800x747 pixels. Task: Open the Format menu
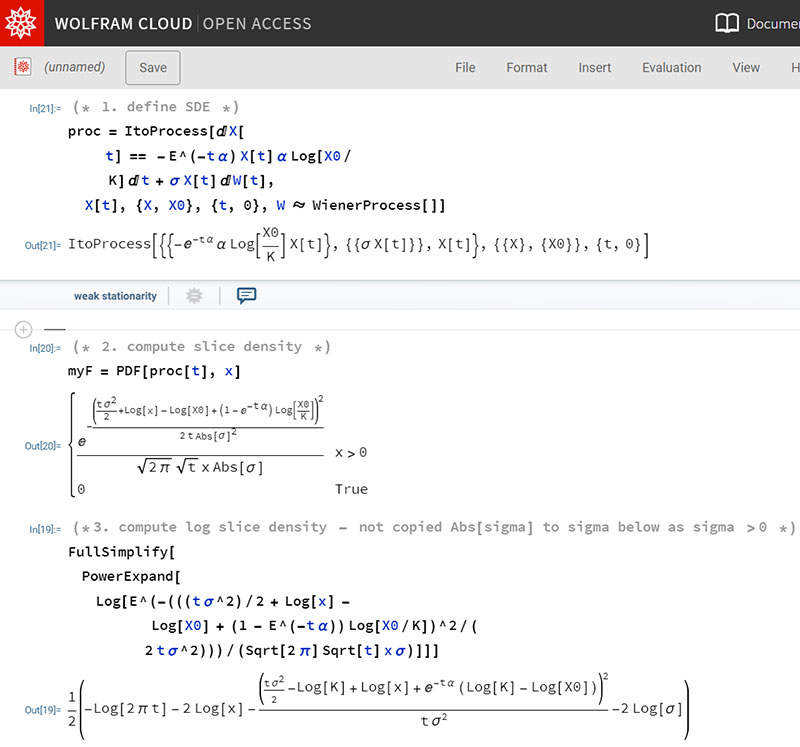(526, 68)
